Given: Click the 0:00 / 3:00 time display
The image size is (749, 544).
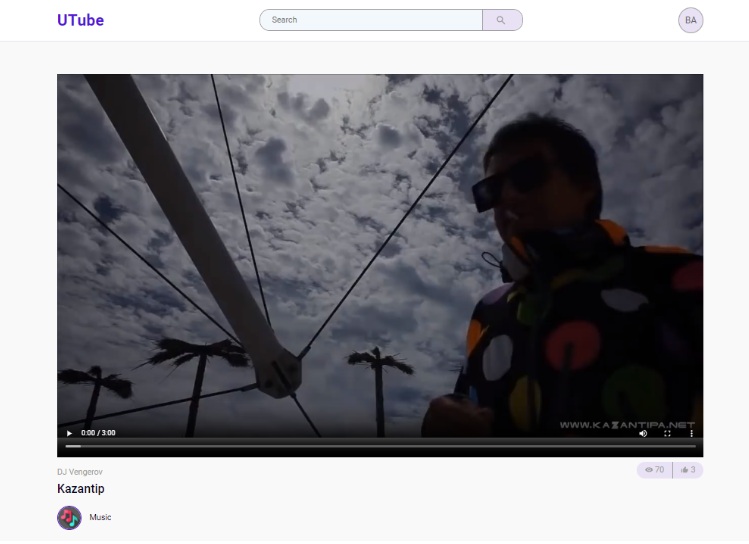Looking at the screenshot, I should [x=98, y=433].
